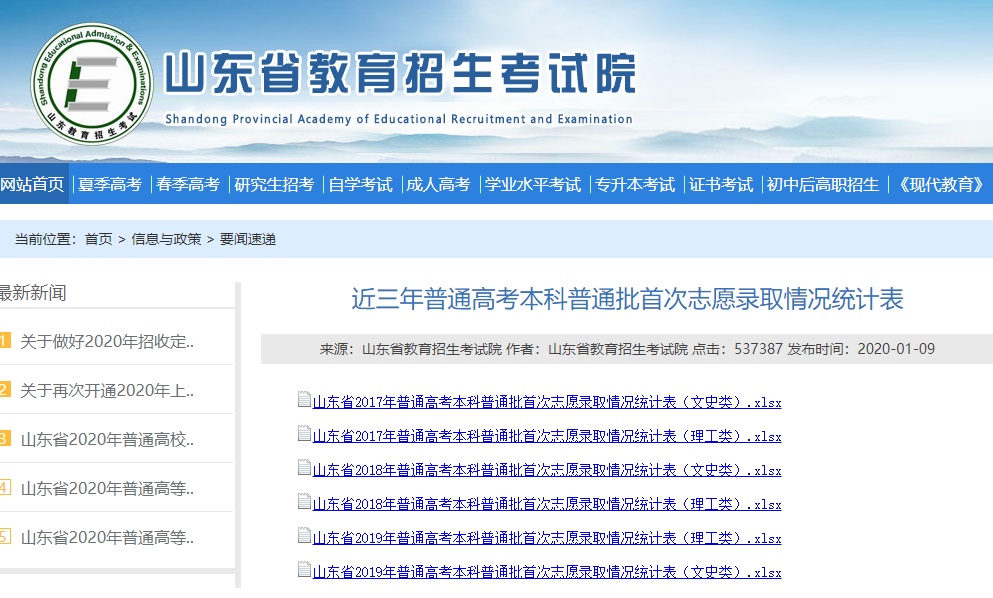Click document icon beside 2017理工类 xlsx file

tap(302, 434)
